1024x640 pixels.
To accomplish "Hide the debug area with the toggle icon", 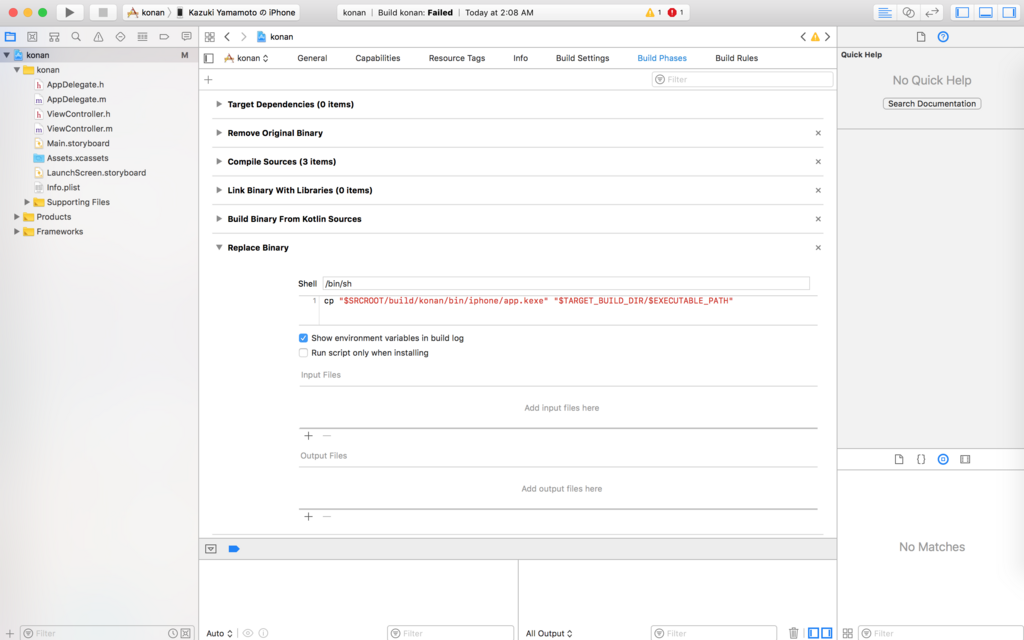I will click(x=211, y=549).
